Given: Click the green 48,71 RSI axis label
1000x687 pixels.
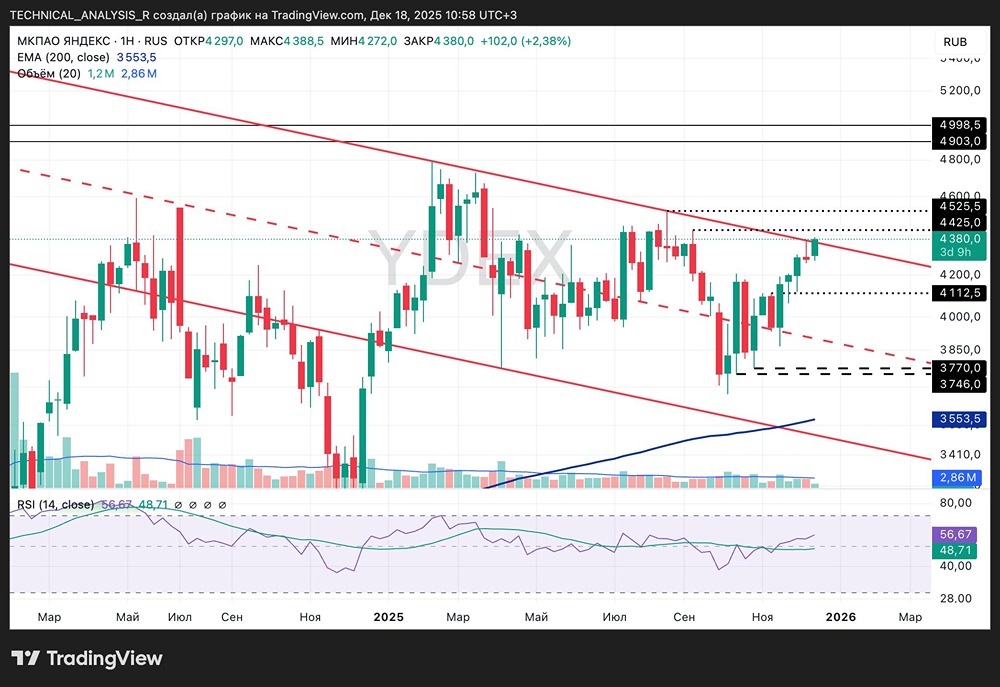Looking at the screenshot, I should pyautogui.click(x=955, y=550).
